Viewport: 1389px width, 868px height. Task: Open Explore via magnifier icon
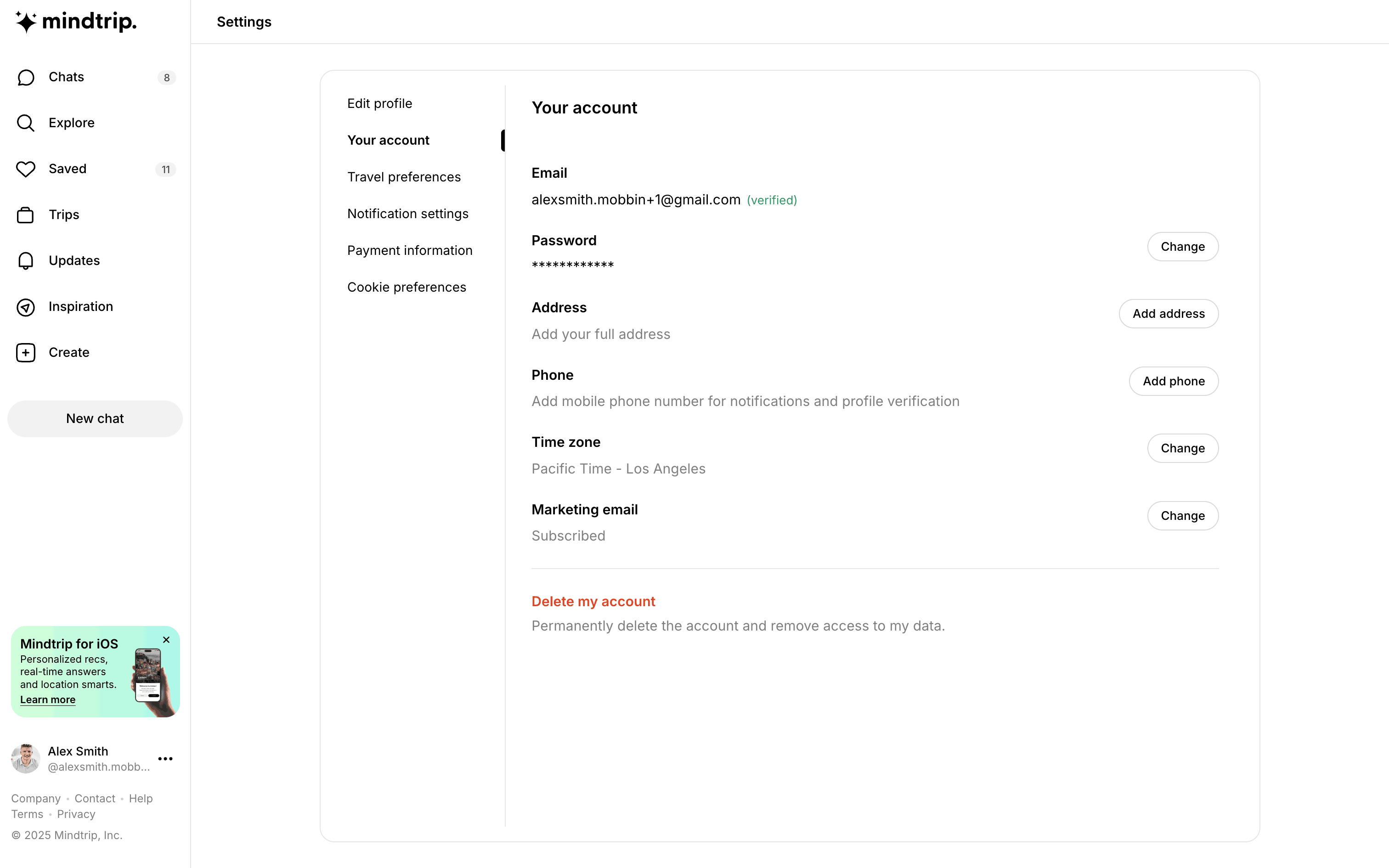[26, 123]
